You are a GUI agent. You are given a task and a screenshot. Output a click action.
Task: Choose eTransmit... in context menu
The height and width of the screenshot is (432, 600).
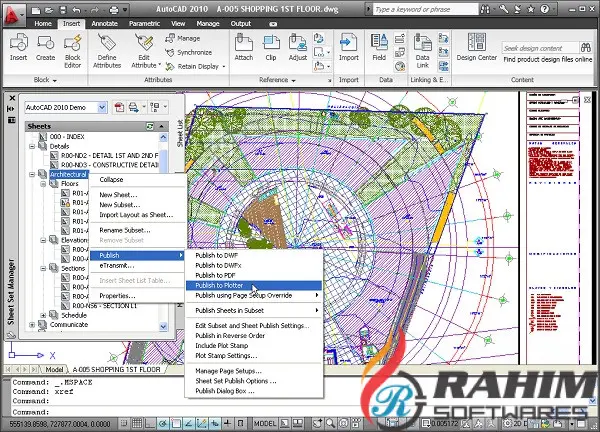tap(117, 266)
